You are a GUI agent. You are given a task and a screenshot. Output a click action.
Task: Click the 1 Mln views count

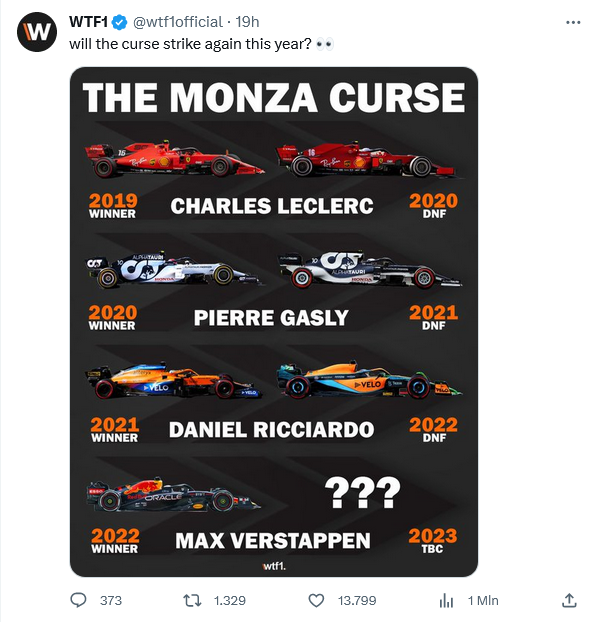(x=483, y=601)
